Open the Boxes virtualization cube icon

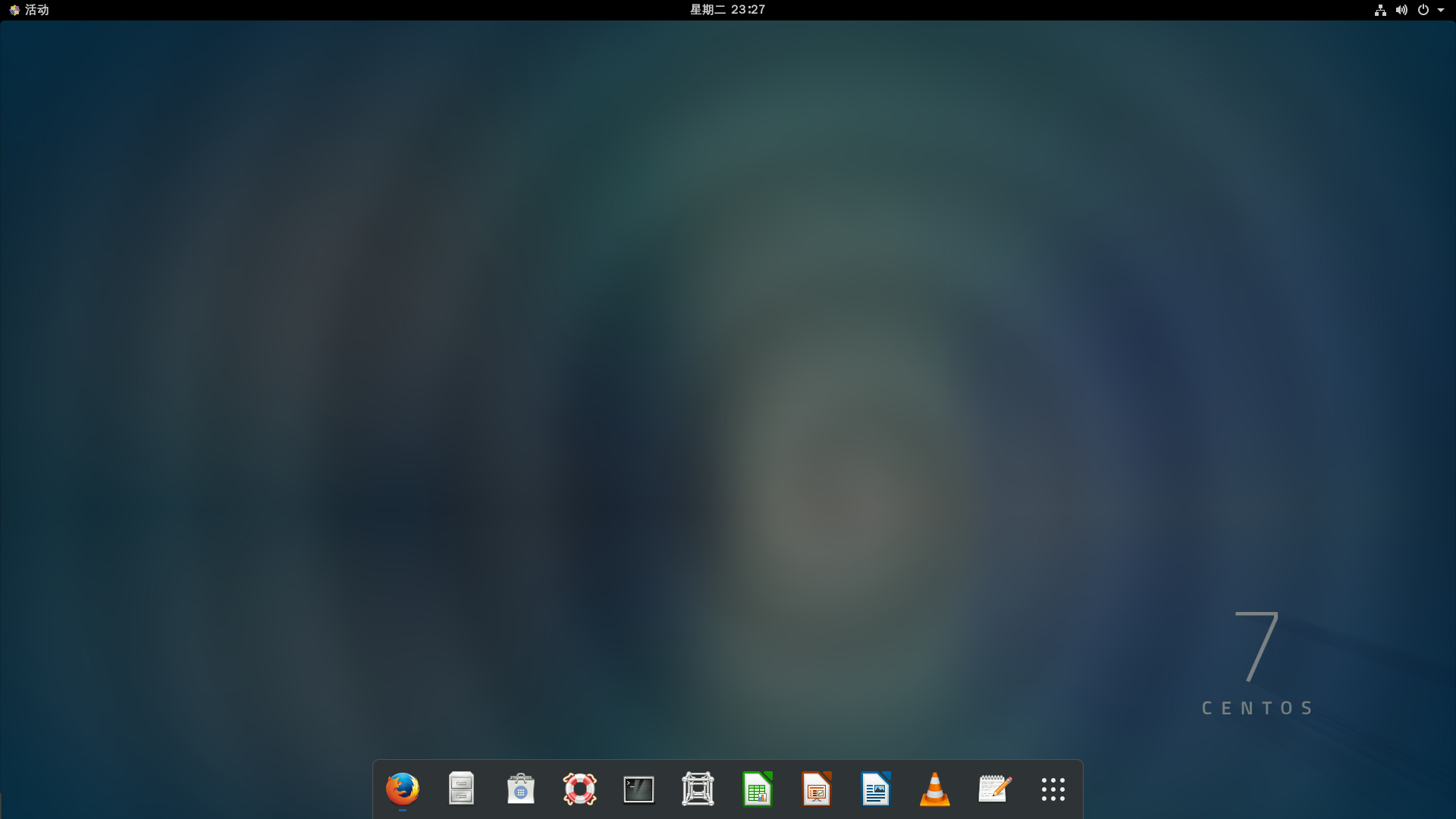698,789
